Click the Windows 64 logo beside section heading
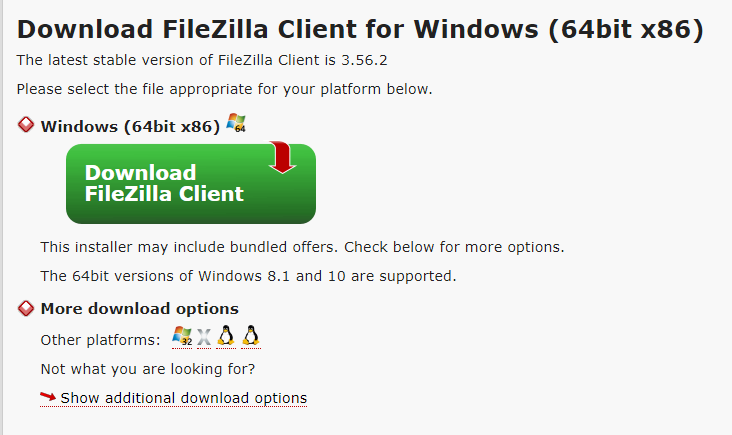Screen dimensions: 732x435 pyautogui.click(x=236, y=123)
